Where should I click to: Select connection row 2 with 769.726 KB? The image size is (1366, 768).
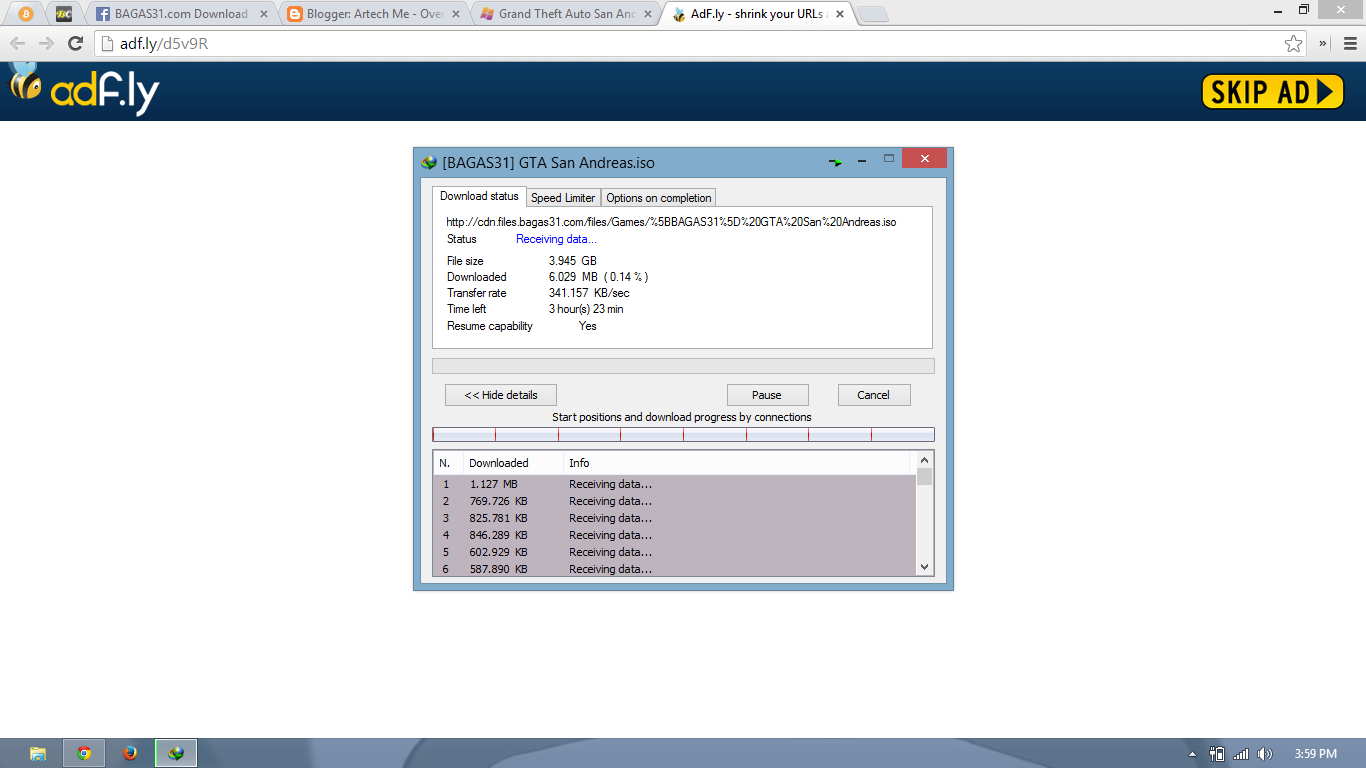point(674,501)
